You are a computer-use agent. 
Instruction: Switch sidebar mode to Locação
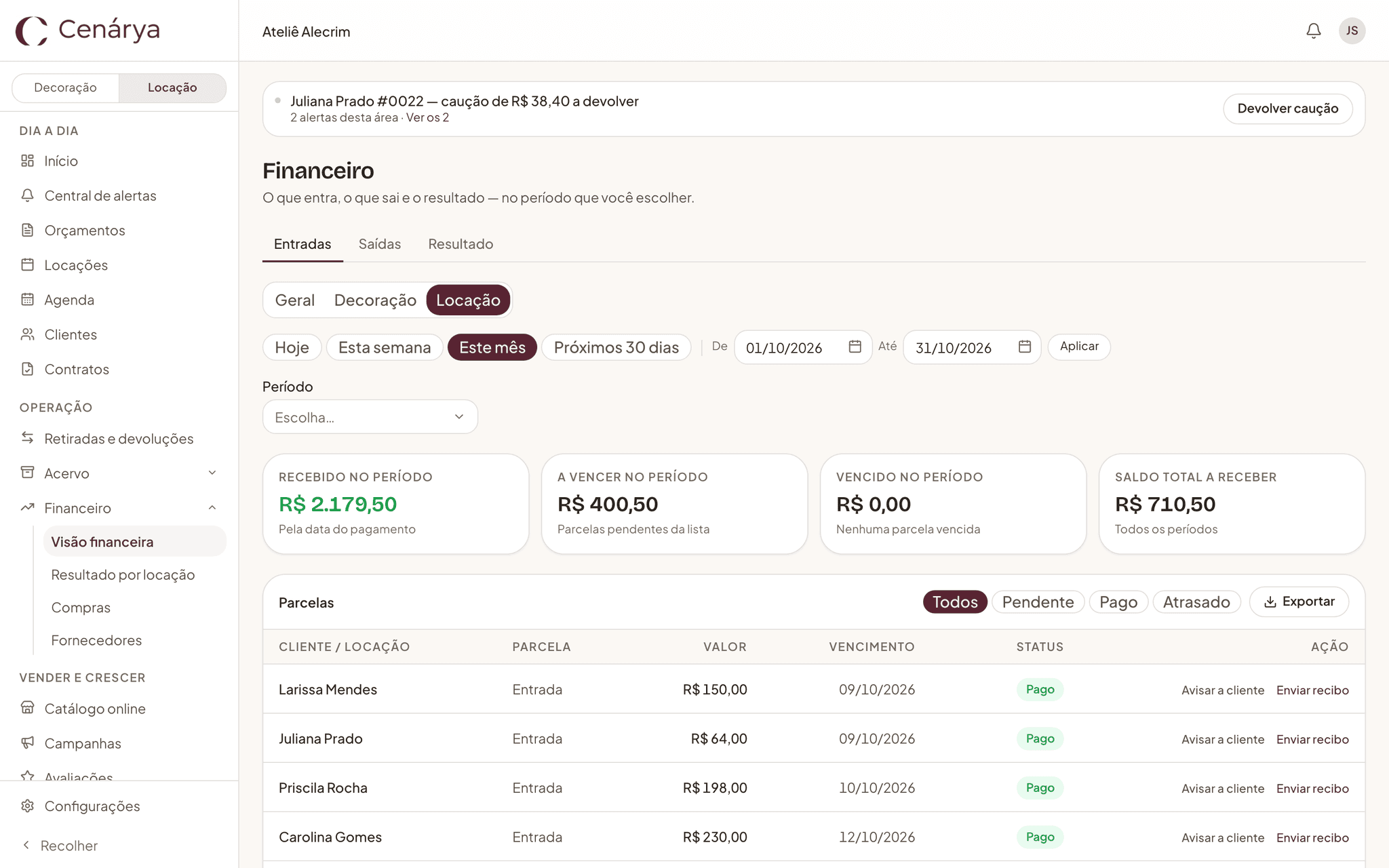[172, 87]
